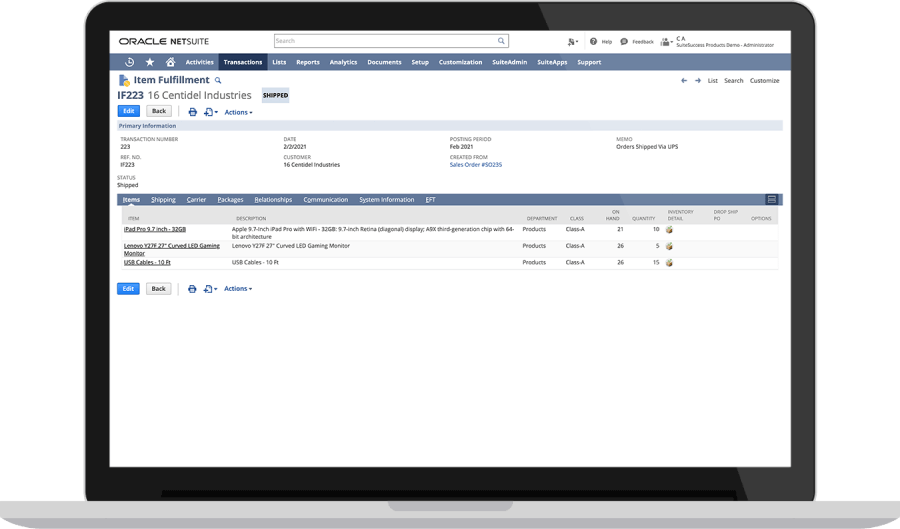Open the bottom New document dropdown icon
Screen dimensions: 900x529
tap(210, 289)
